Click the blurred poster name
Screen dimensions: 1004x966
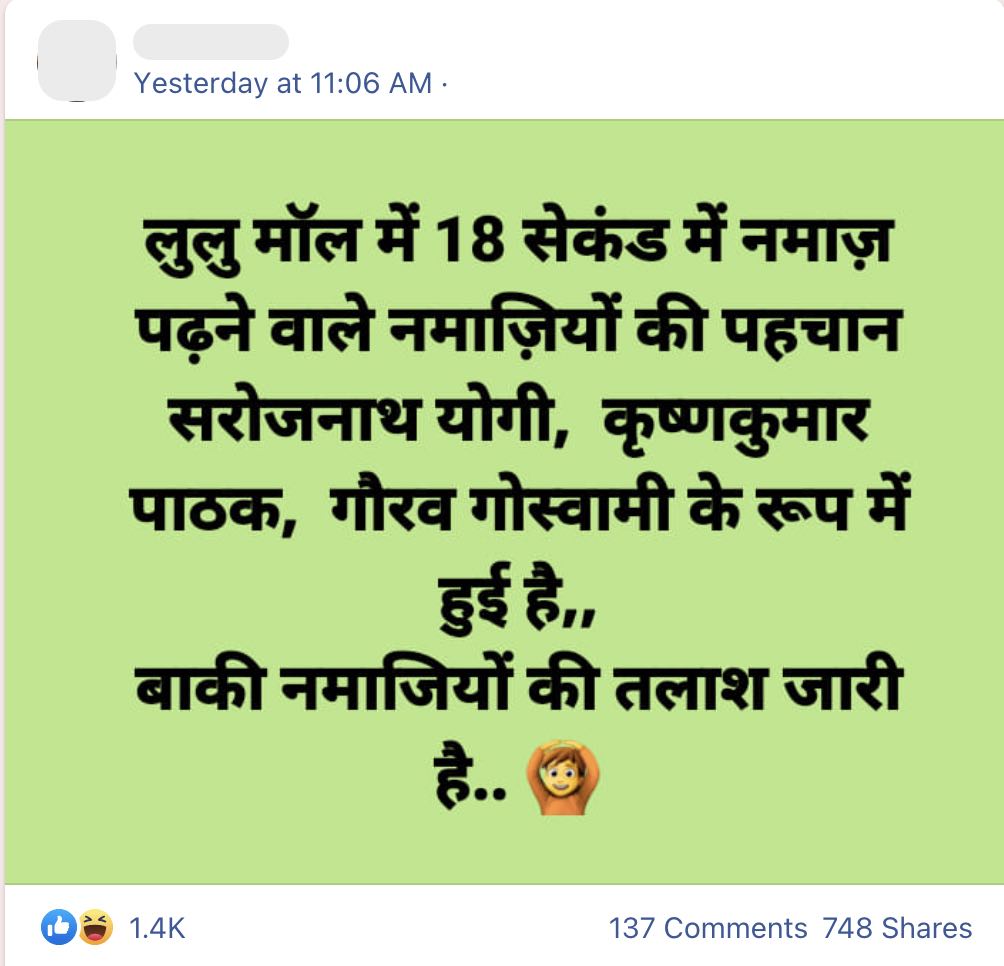pyautogui.click(x=211, y=42)
